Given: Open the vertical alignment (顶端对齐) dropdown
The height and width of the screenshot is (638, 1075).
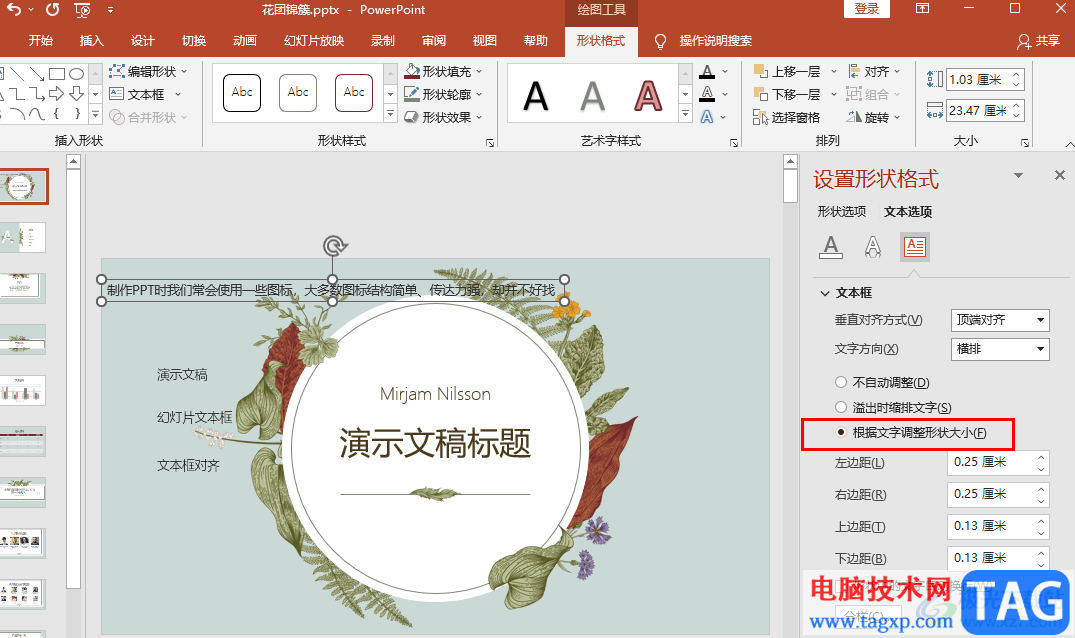Looking at the screenshot, I should 999,320.
